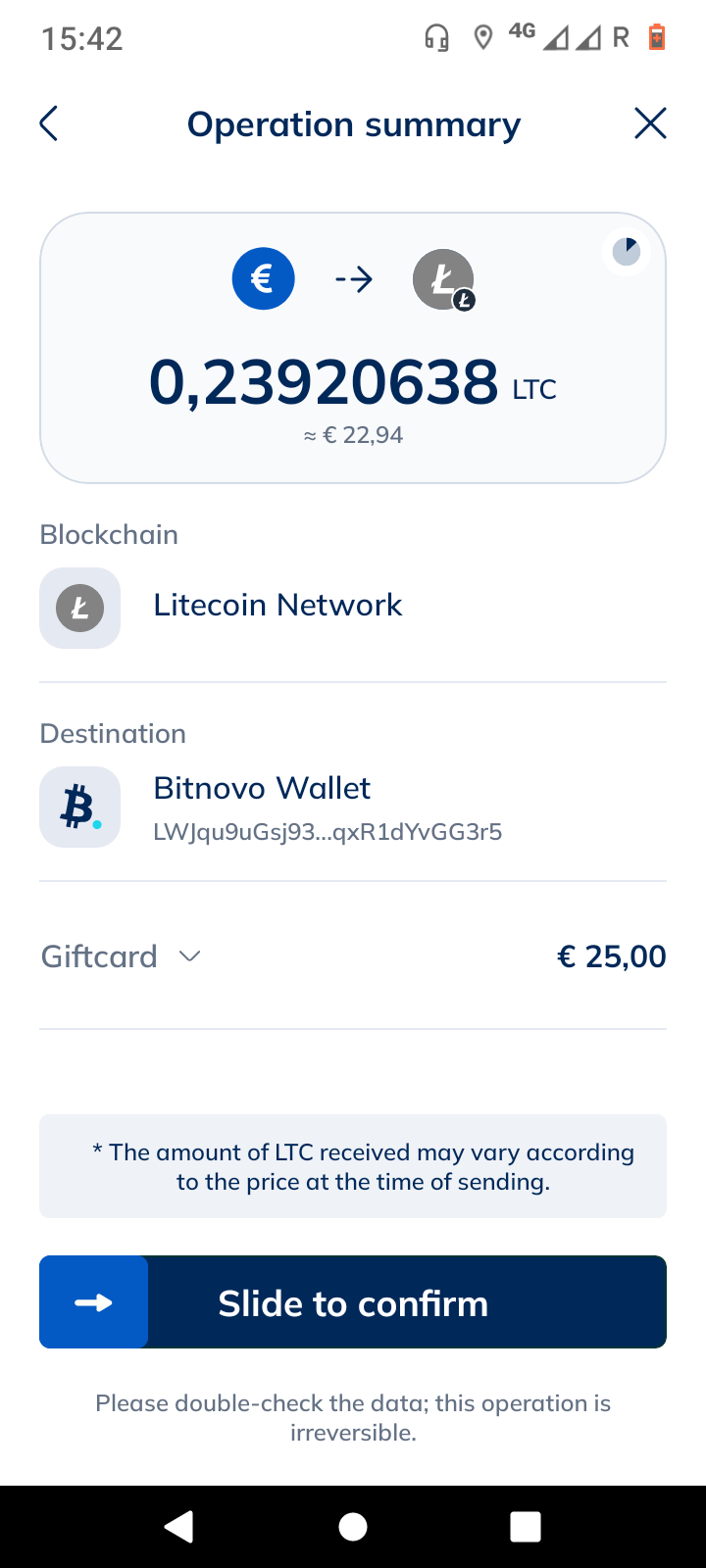This screenshot has height=1568, width=706.
Task: Open the Giftcard breakdown label
Action: [x=99, y=956]
